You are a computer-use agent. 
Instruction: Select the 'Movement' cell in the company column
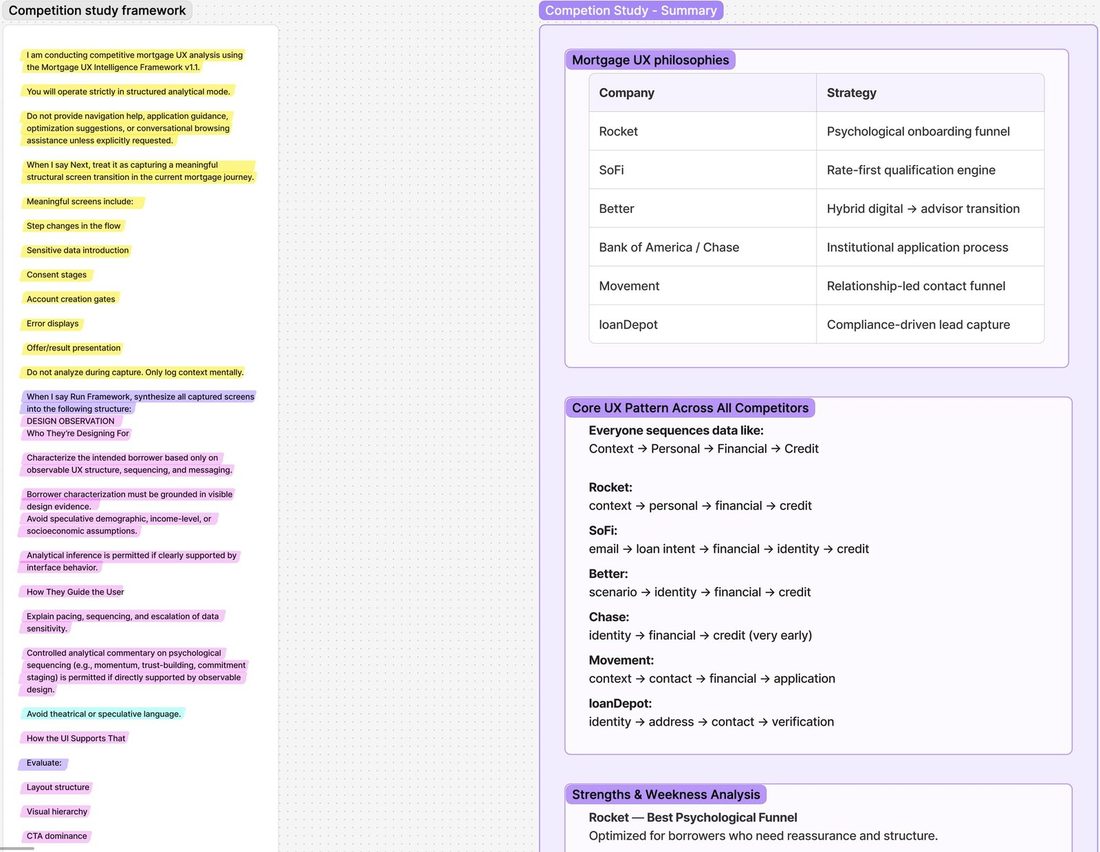pyautogui.click(x=703, y=286)
